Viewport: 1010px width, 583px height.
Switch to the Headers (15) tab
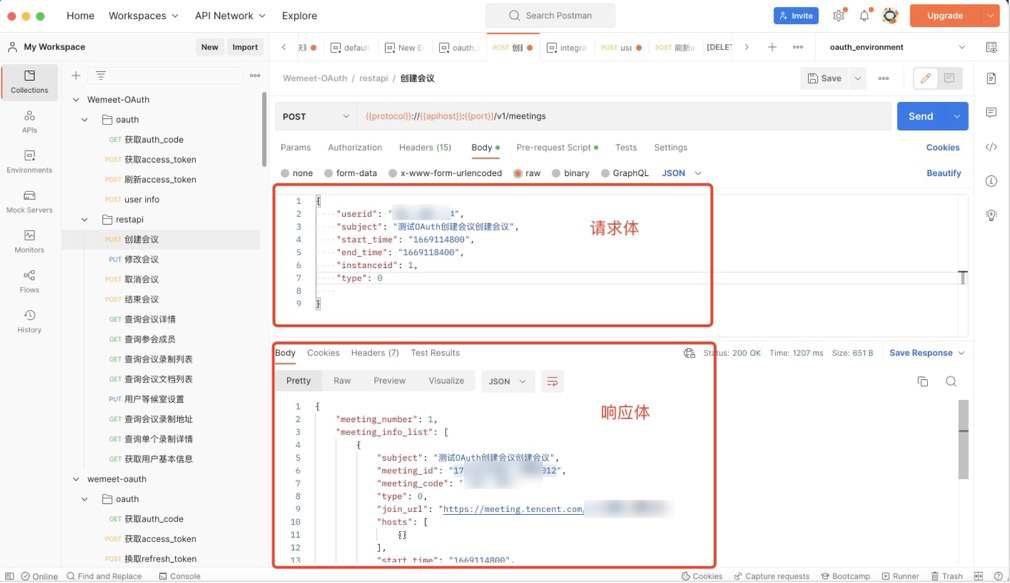(425, 148)
